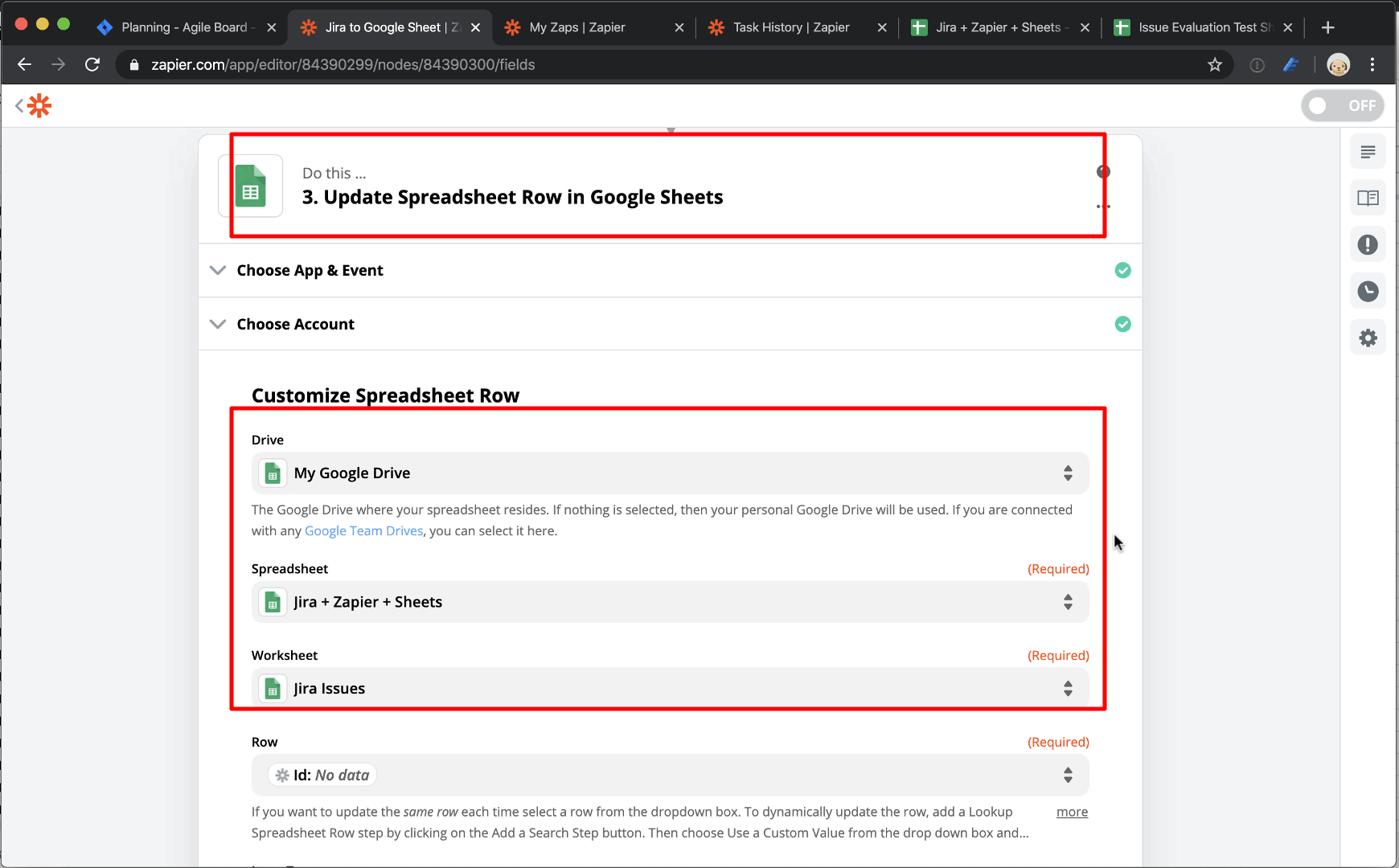Screen dimensions: 1399x868
Task: Bookmark this page with the star
Action: 1215,64
